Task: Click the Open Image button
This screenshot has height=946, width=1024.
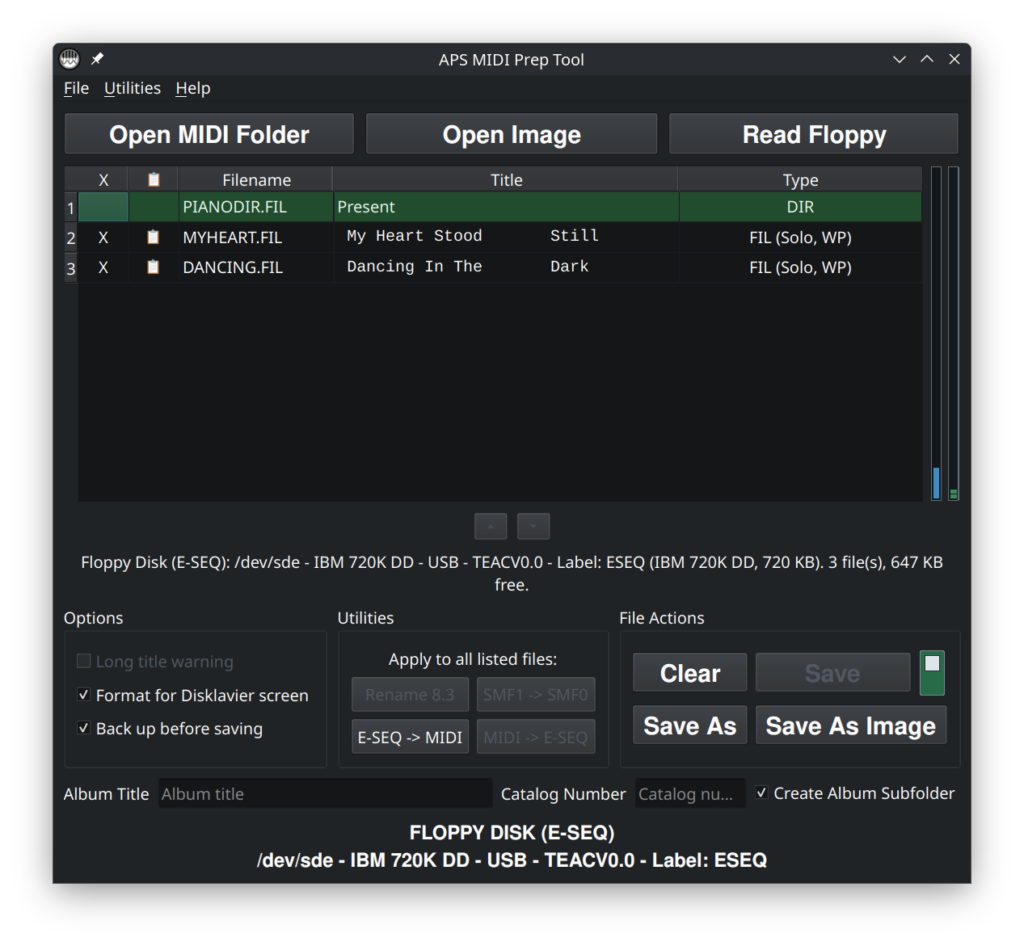Action: [511, 134]
